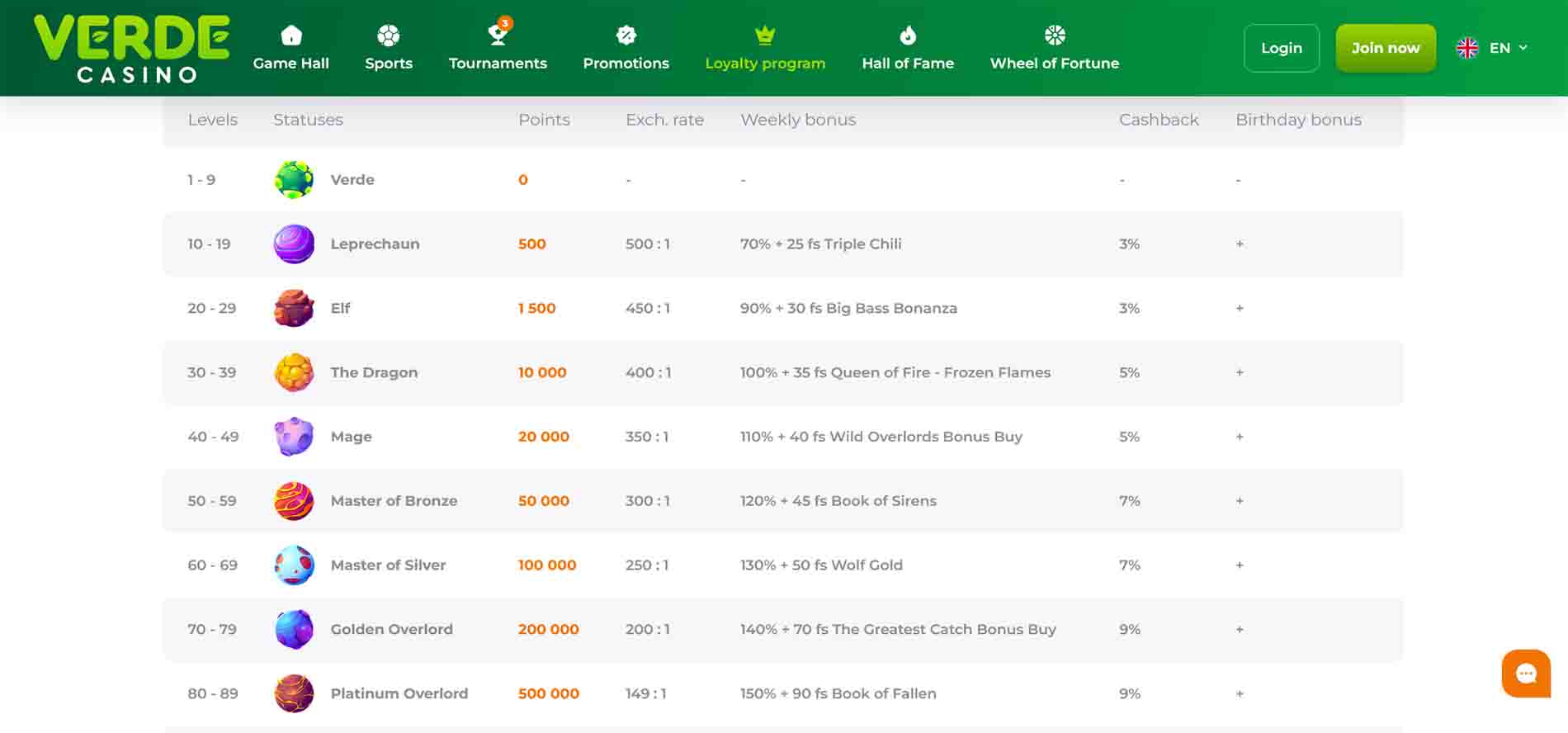Go to the Sports menu label
This screenshot has width=1568, height=733.
click(x=389, y=64)
